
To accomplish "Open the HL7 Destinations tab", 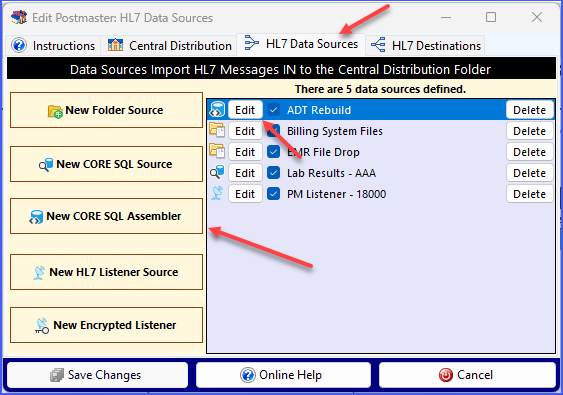I will pos(425,46).
